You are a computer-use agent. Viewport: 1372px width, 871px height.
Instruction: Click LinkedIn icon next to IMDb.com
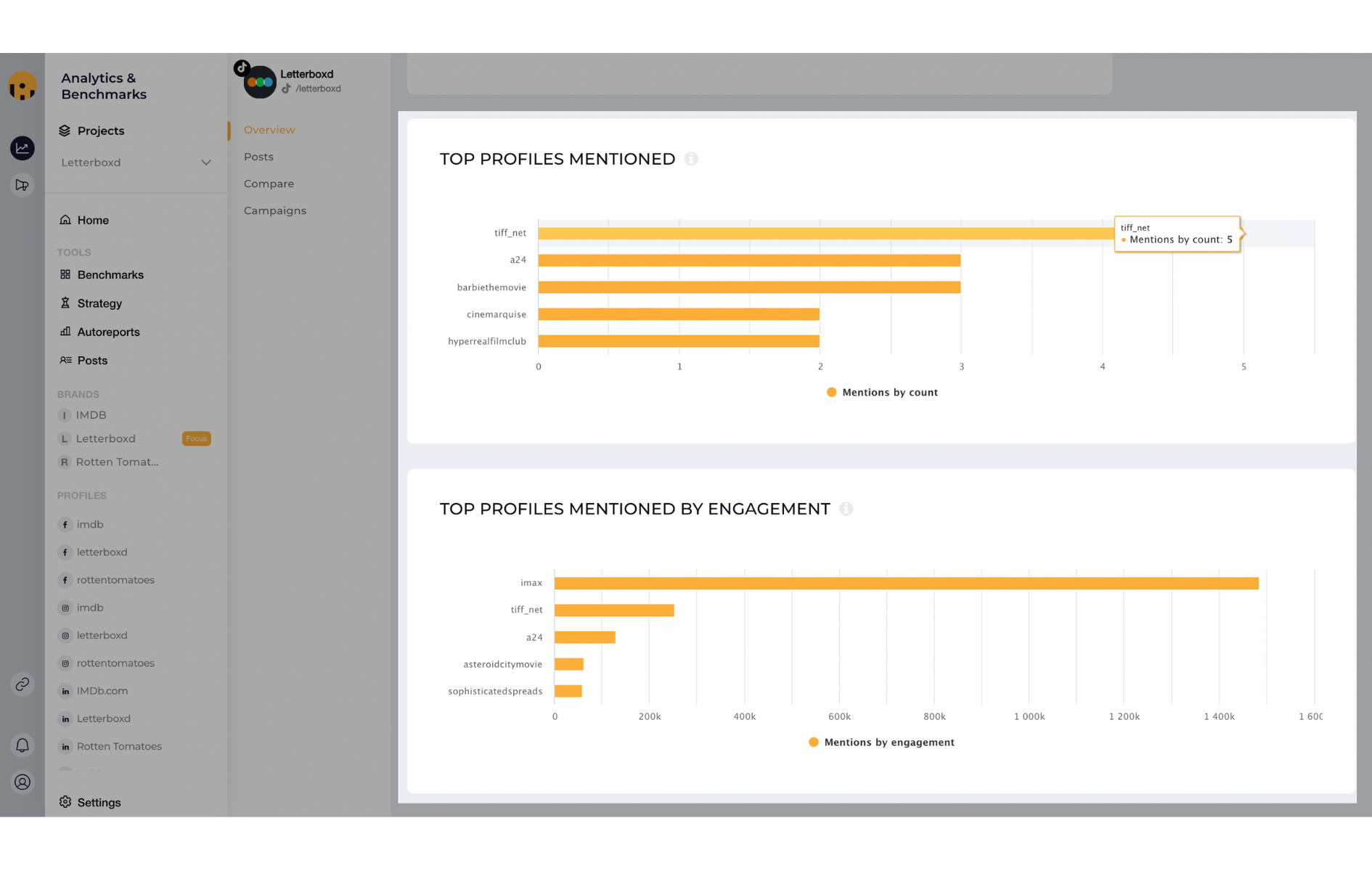(x=65, y=691)
